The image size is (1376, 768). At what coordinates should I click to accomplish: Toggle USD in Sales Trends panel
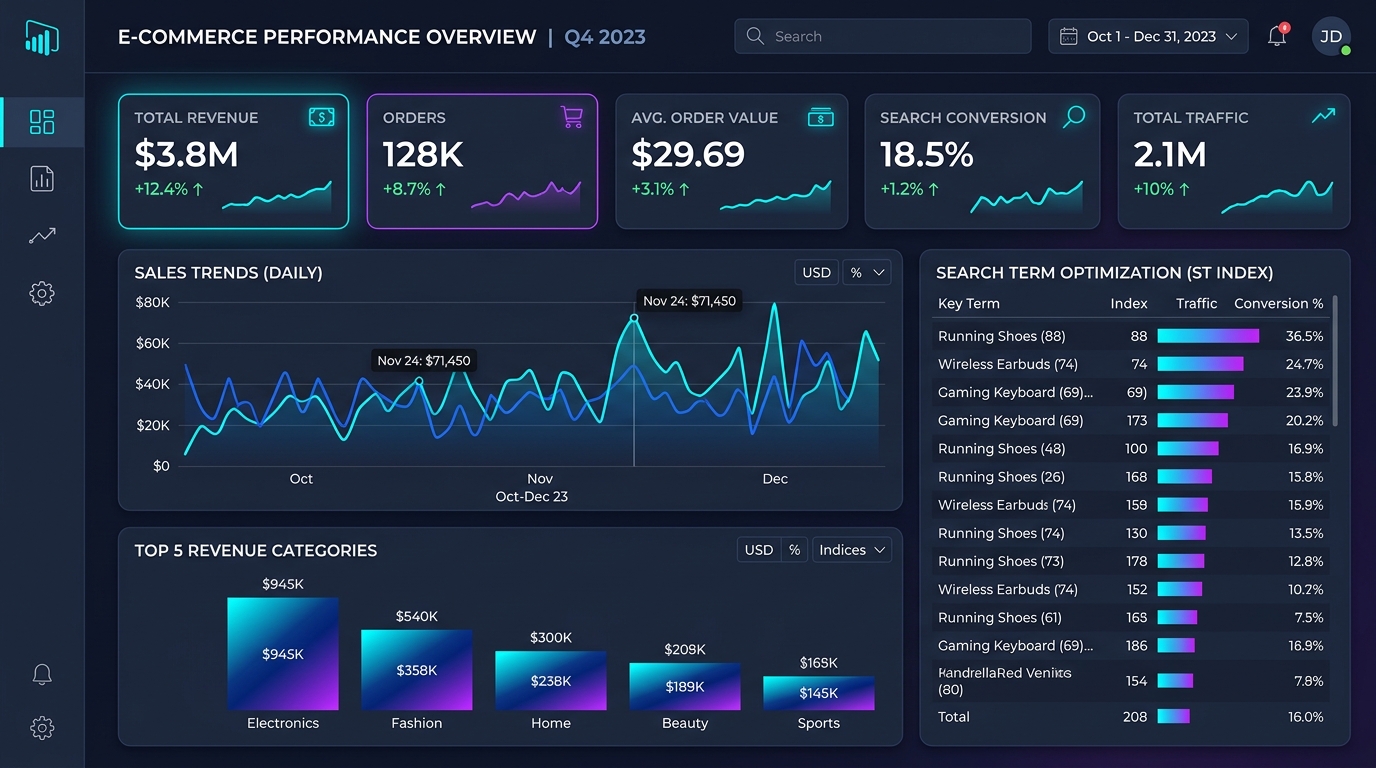tap(817, 272)
